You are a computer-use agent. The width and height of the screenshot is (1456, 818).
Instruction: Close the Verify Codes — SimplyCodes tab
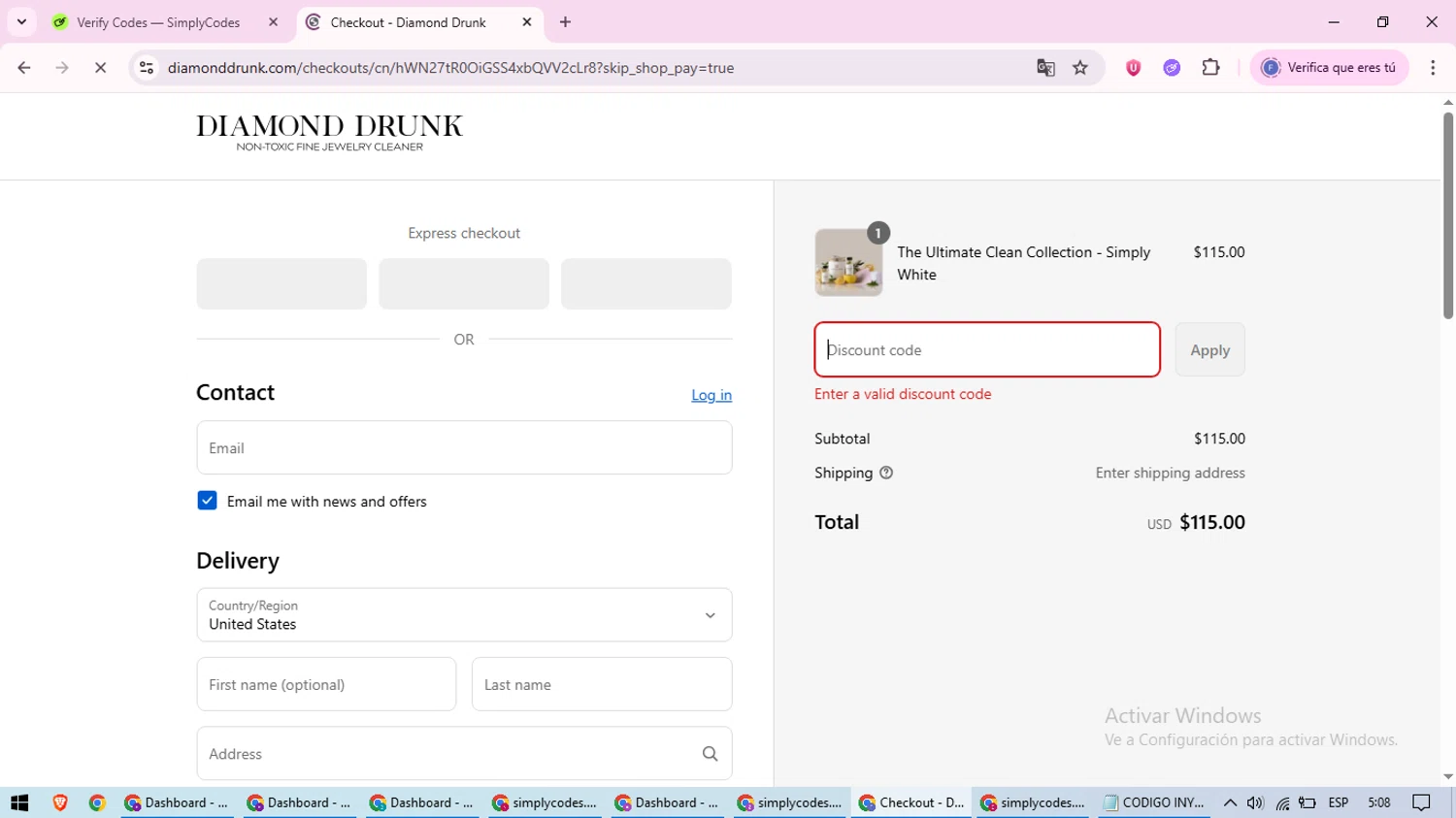pos(273,21)
